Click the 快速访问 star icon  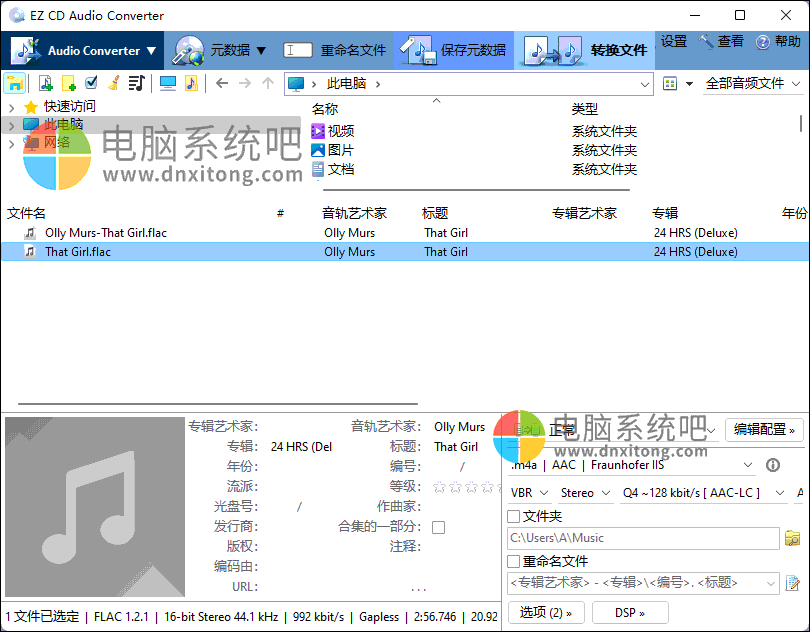click(31, 107)
